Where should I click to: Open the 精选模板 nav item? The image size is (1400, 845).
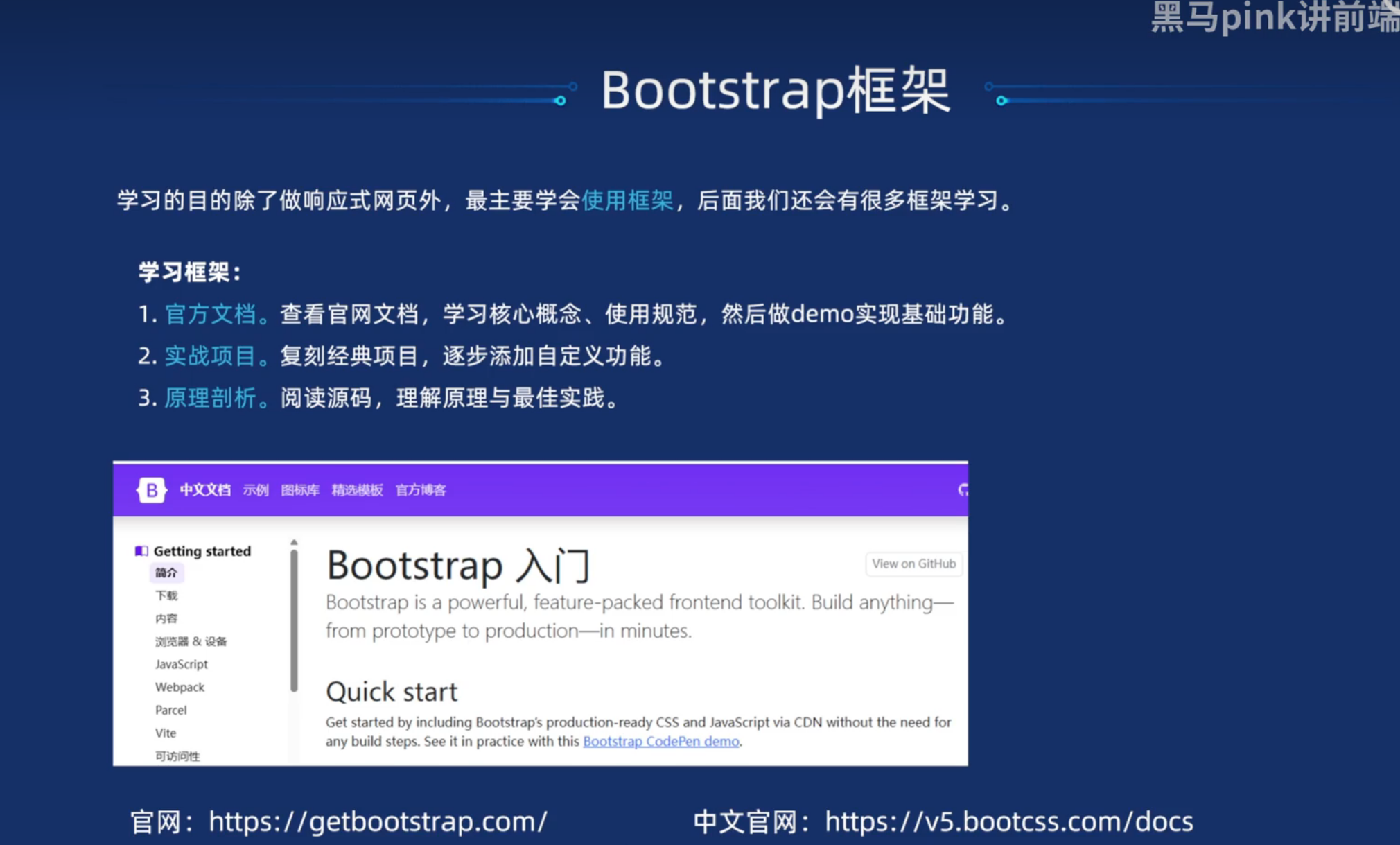357,490
